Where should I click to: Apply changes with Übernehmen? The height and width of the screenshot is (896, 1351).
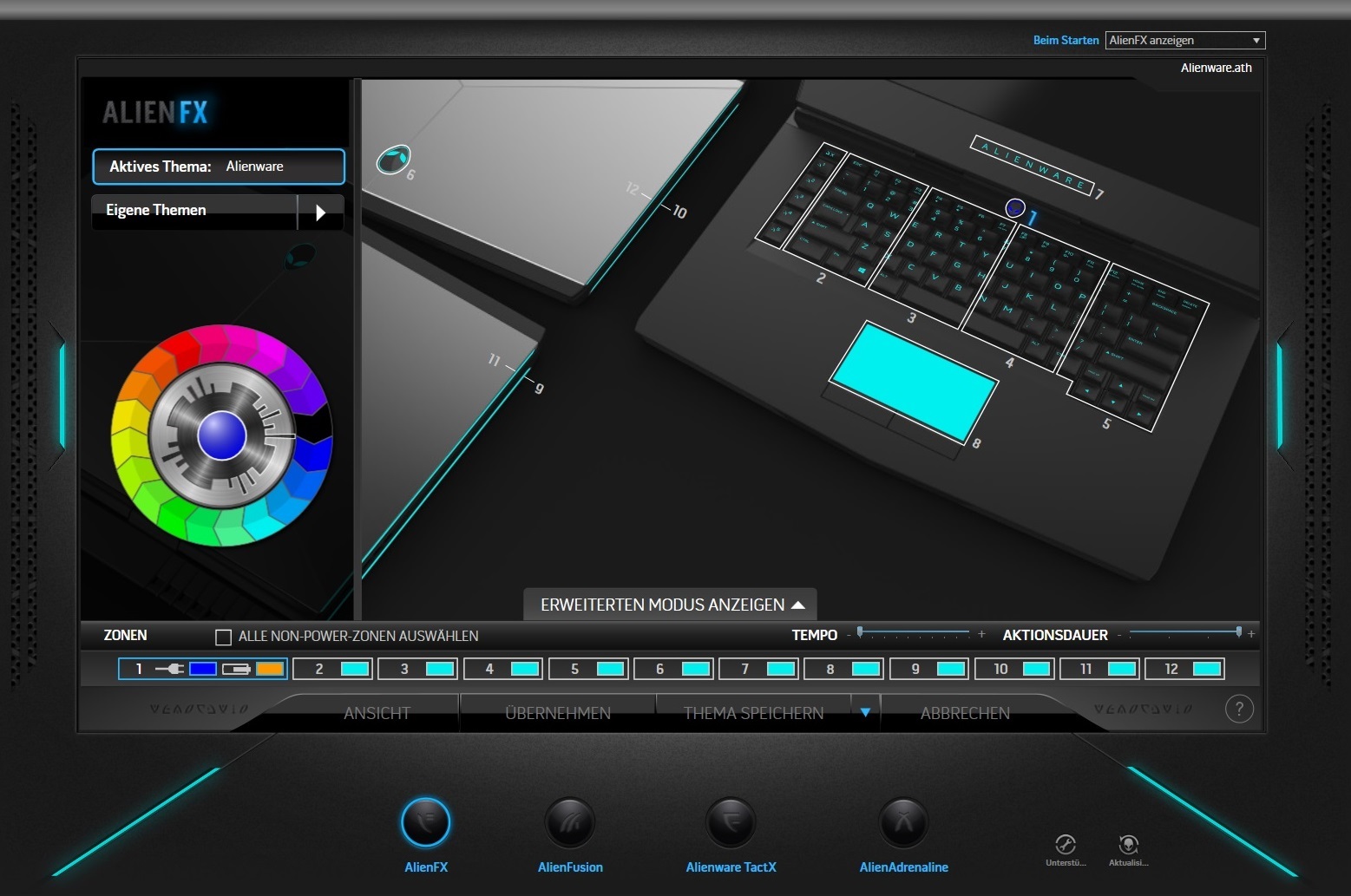pyautogui.click(x=558, y=713)
